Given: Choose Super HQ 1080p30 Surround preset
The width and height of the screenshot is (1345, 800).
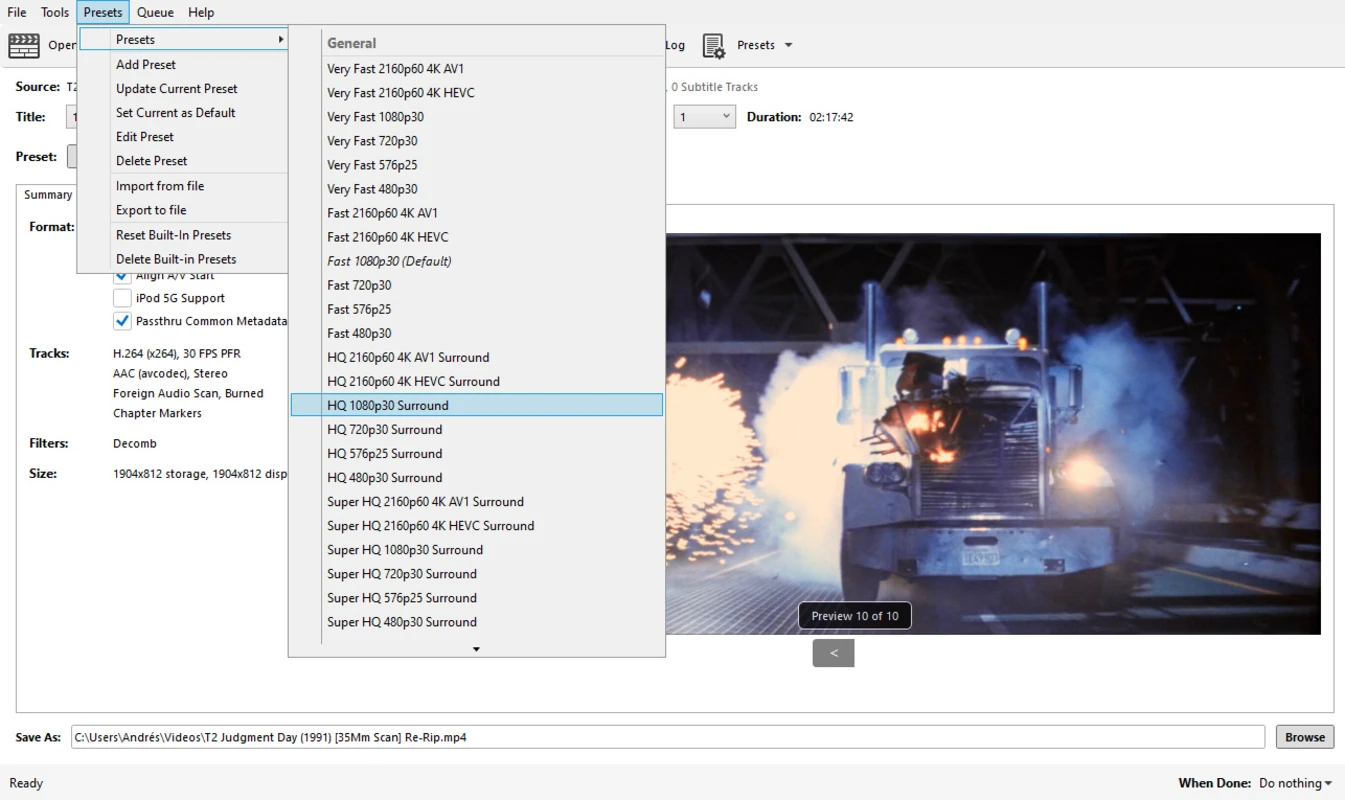Looking at the screenshot, I should tap(405, 550).
